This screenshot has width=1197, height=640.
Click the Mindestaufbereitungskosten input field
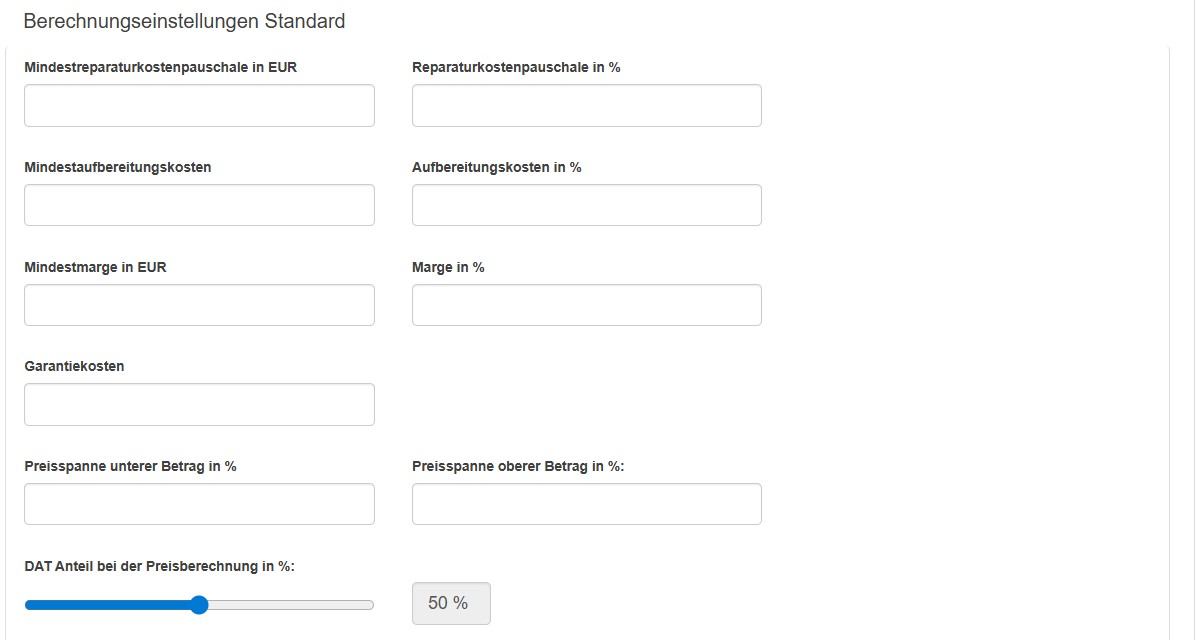pyautogui.click(x=199, y=205)
